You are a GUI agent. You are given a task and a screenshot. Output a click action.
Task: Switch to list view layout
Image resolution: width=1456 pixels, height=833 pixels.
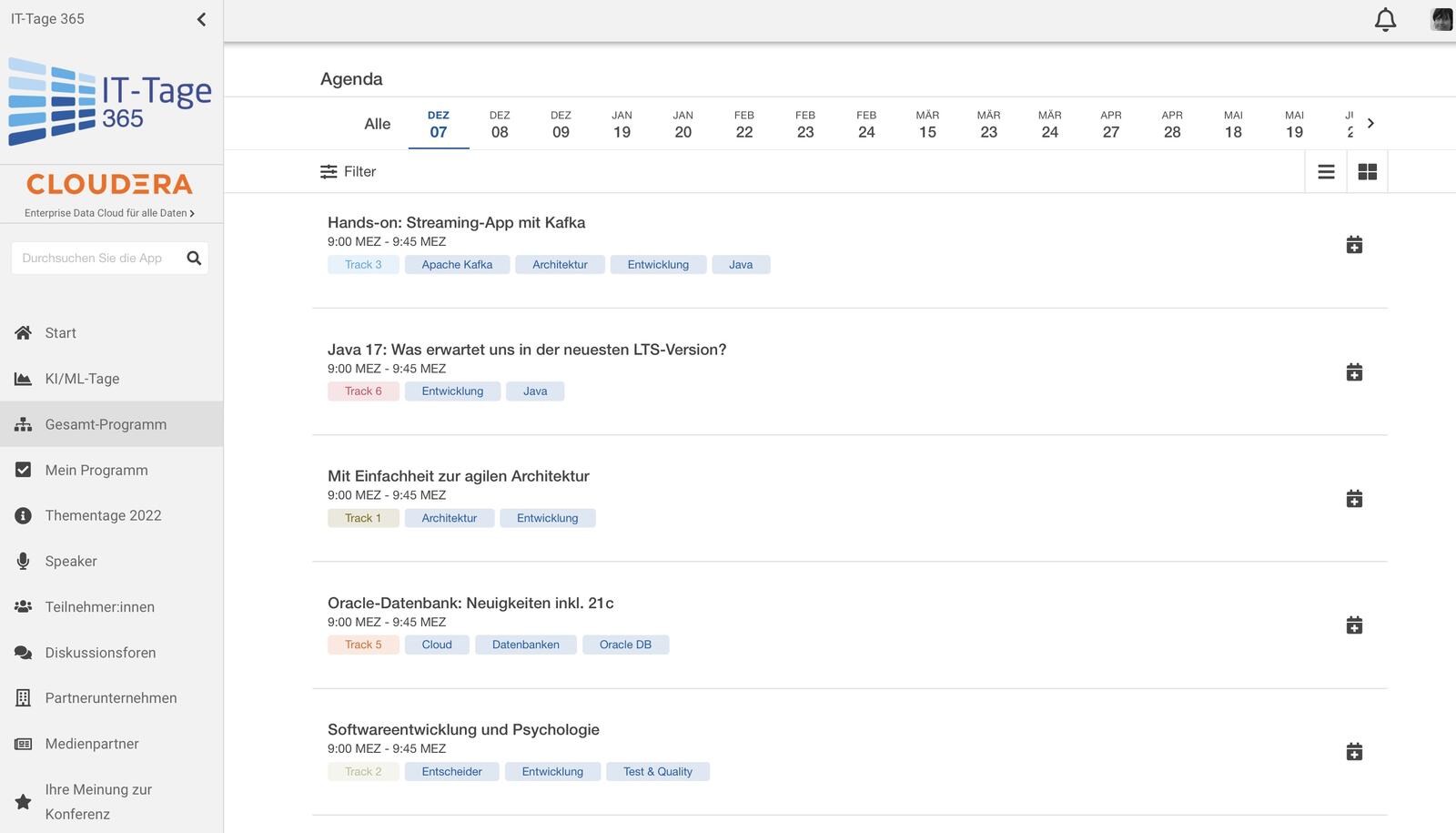(x=1326, y=171)
